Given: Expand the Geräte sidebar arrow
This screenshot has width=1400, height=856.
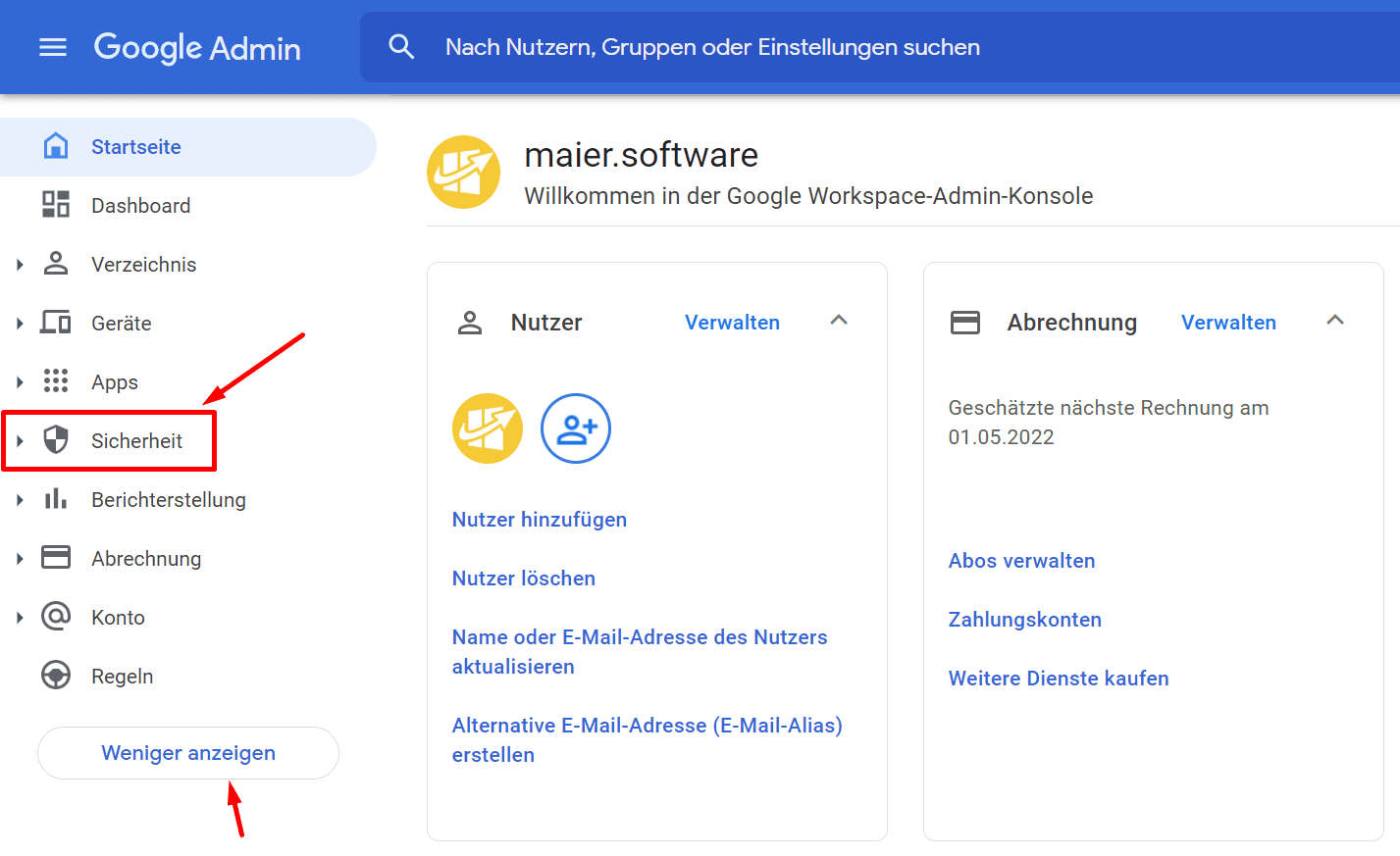Looking at the screenshot, I should coord(20,324).
